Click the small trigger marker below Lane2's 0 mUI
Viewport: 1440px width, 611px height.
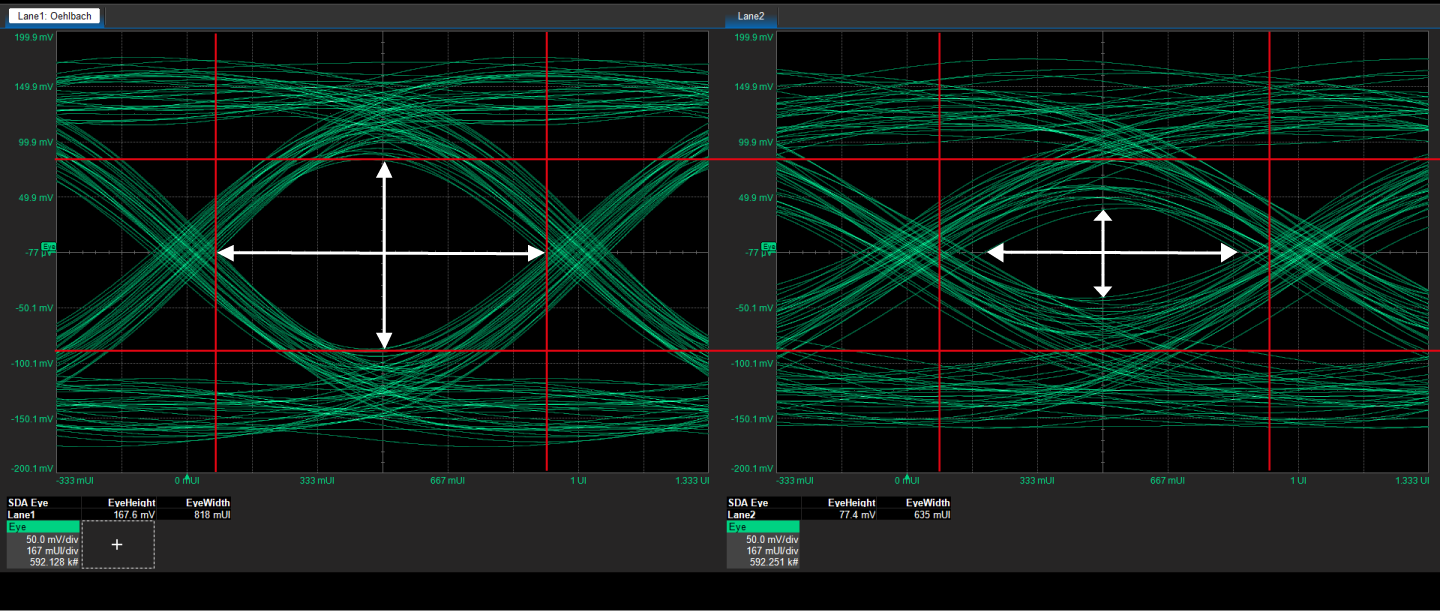pyautogui.click(x=907, y=476)
